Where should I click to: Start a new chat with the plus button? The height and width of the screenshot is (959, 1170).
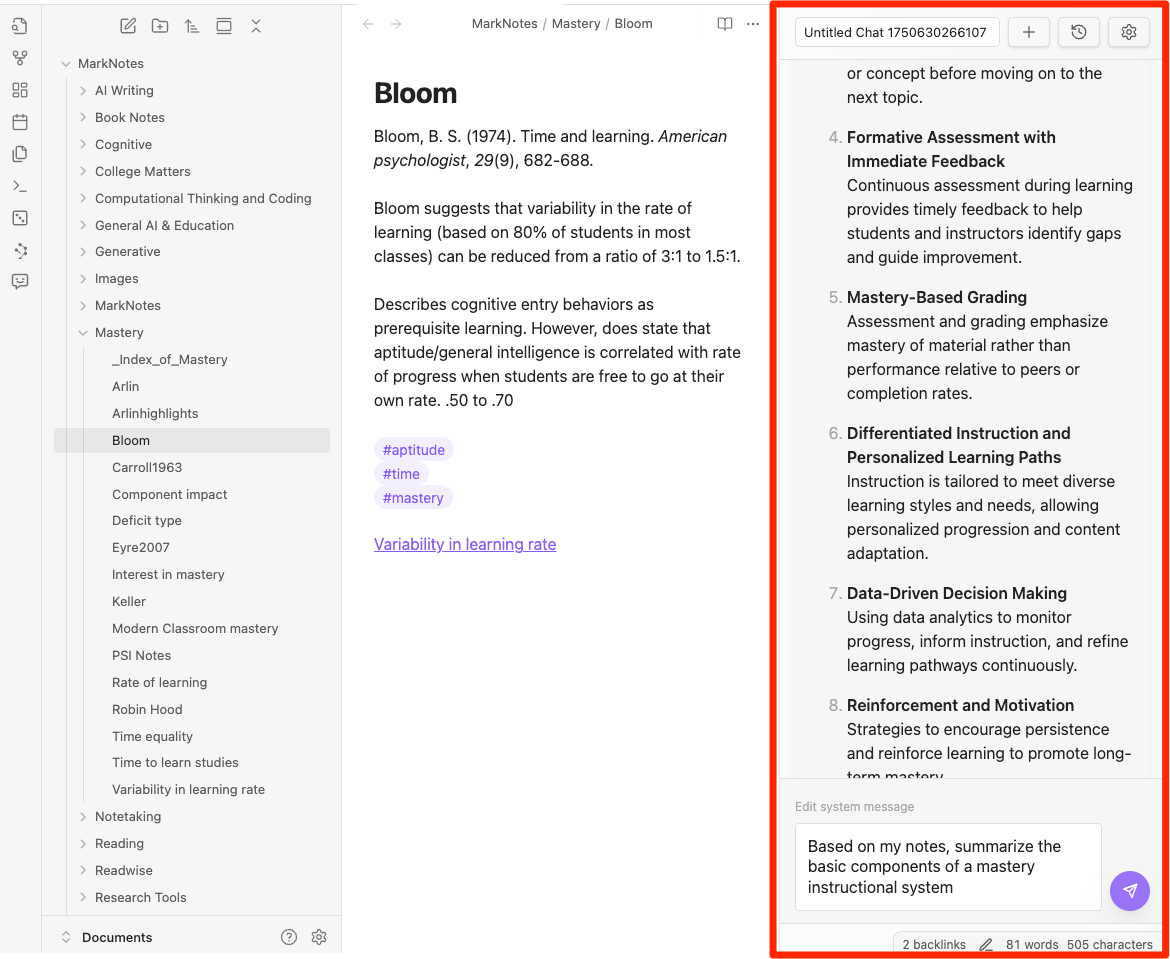coord(1028,32)
